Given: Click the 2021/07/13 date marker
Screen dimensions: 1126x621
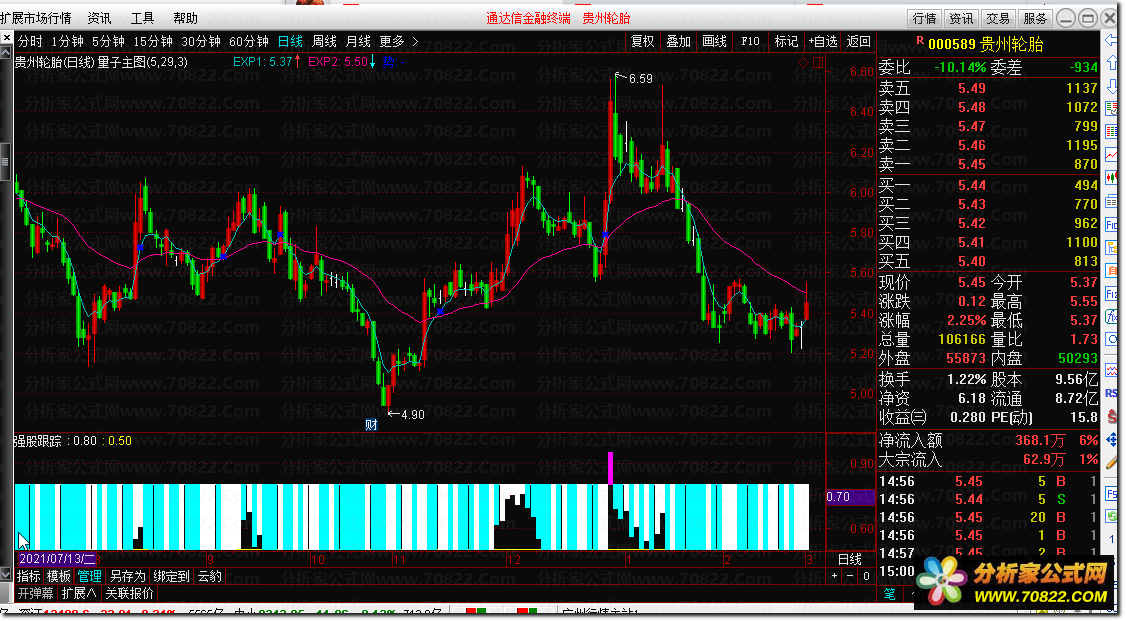Looking at the screenshot, I should (x=57, y=559).
